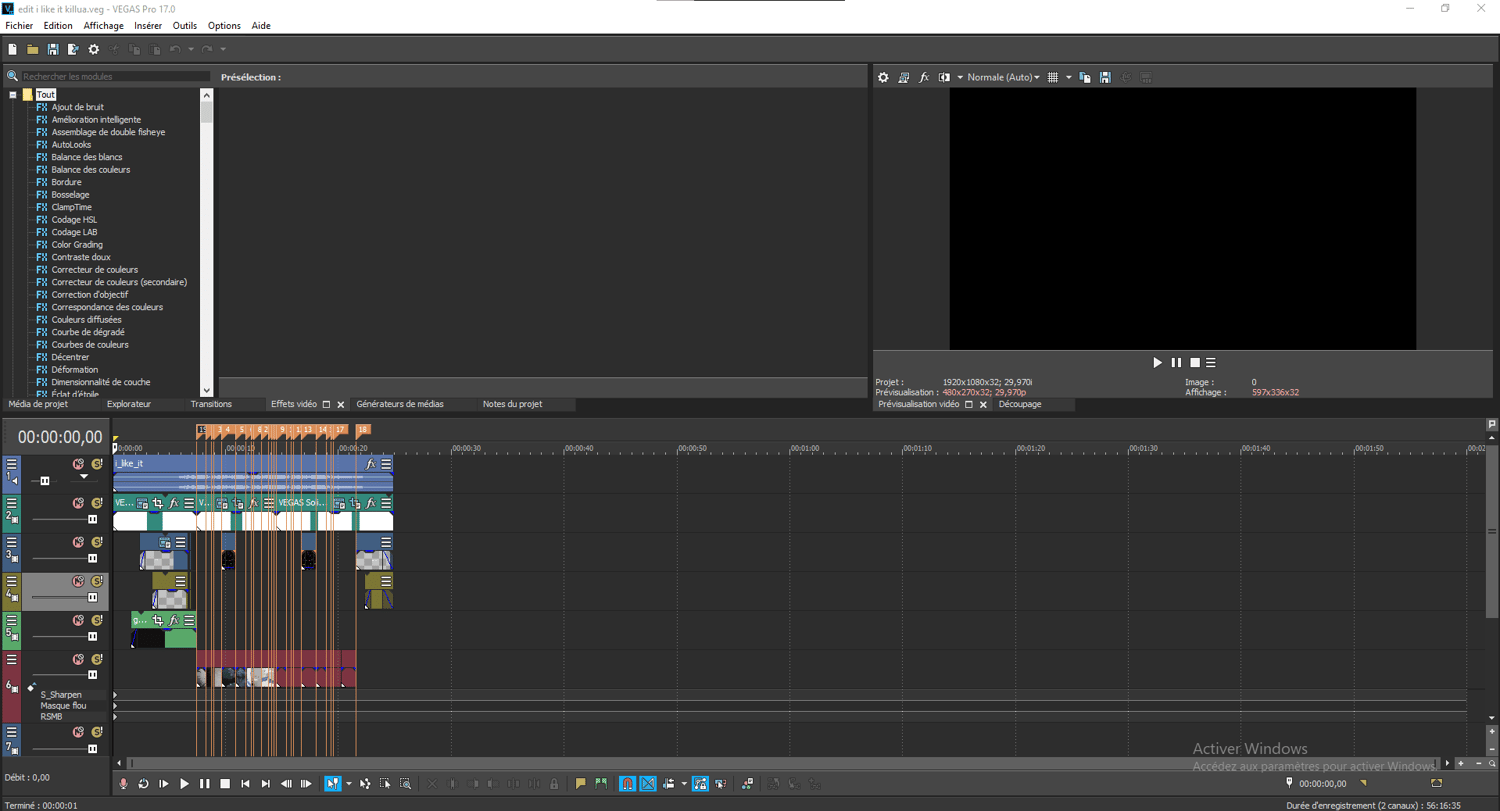Open split screen view dropdown arrow

tap(960, 77)
